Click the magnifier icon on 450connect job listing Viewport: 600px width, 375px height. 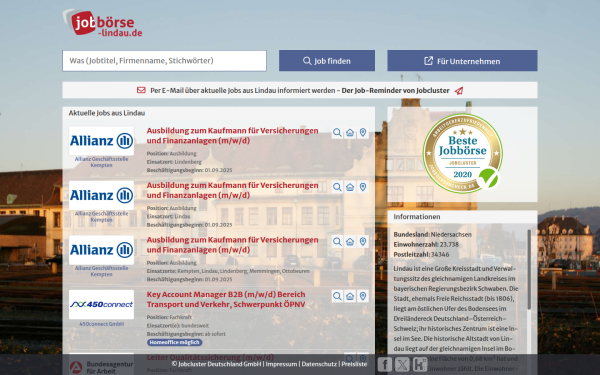click(337, 296)
